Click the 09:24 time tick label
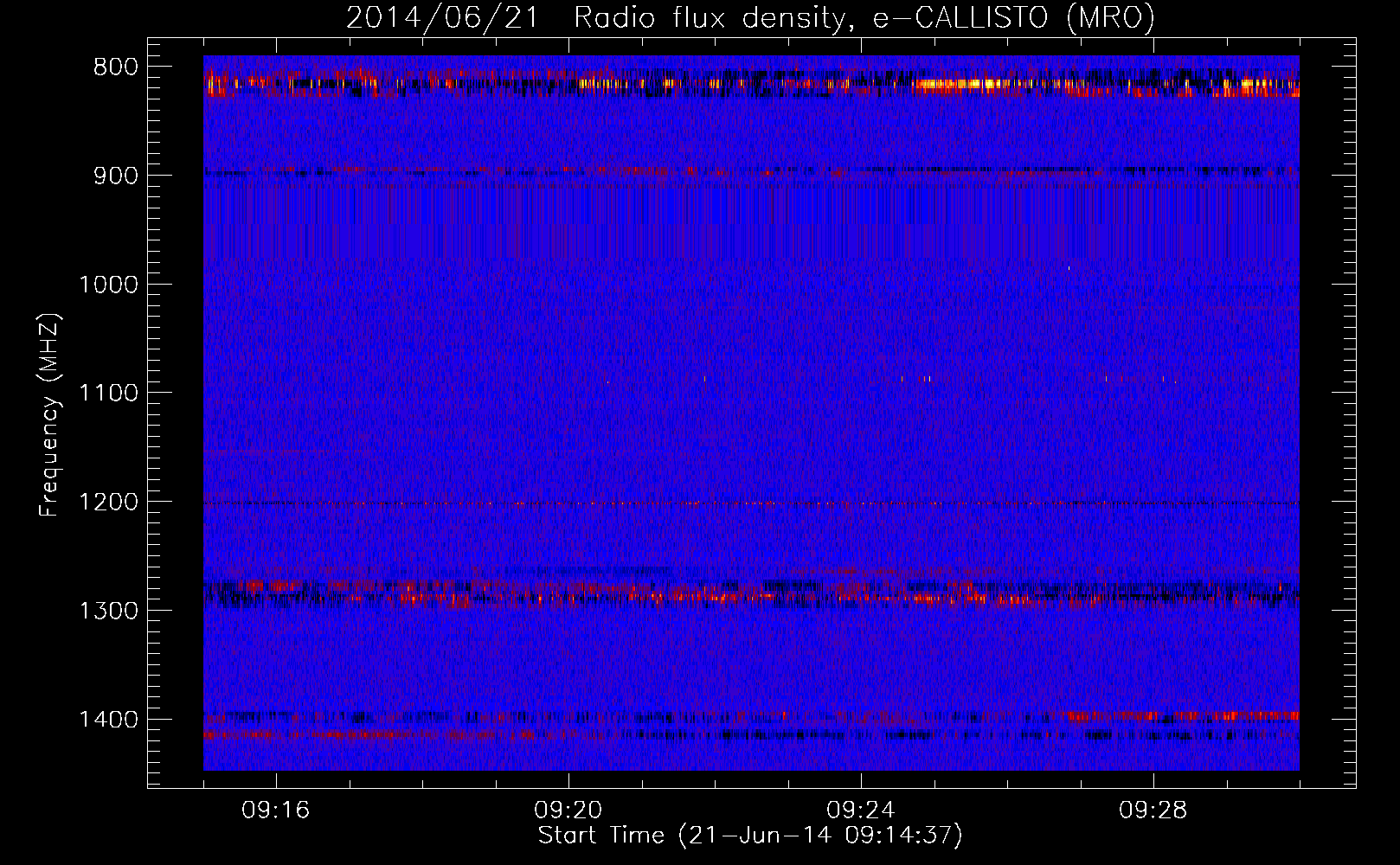Screen dimensions: 1400x865 coord(861,811)
